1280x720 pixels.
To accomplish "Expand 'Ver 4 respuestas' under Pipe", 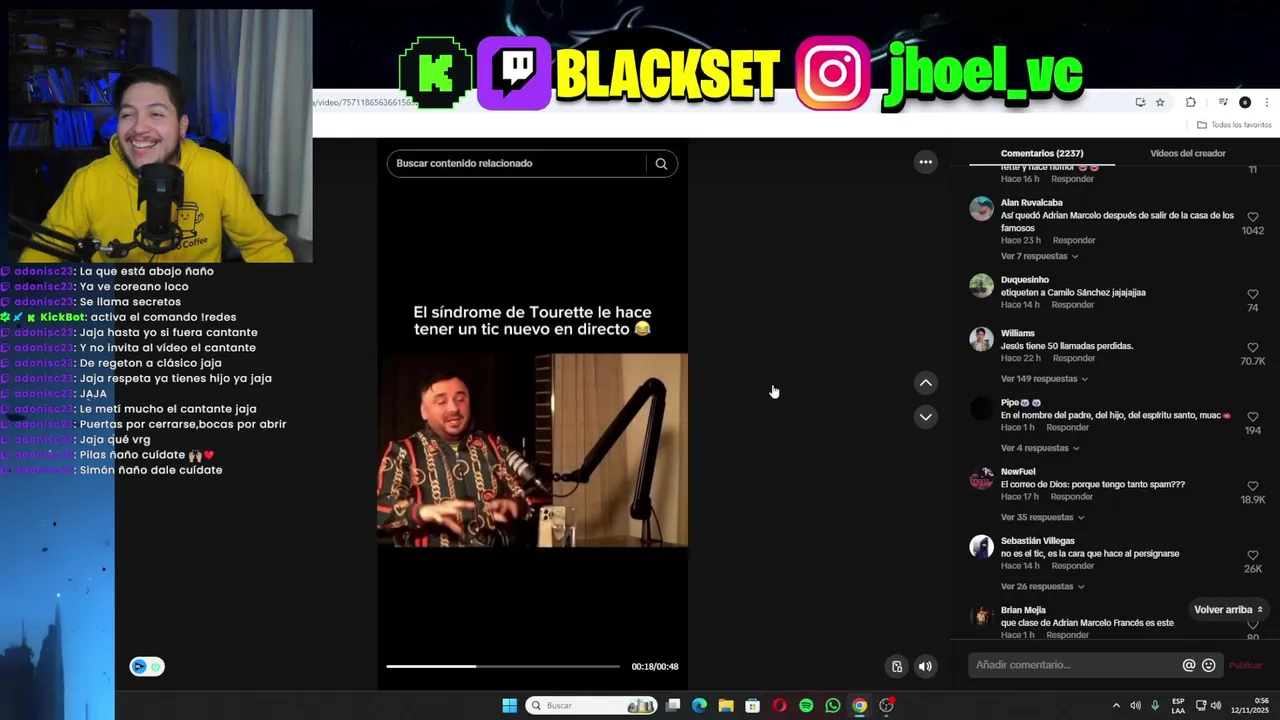I will pyautogui.click(x=1040, y=448).
